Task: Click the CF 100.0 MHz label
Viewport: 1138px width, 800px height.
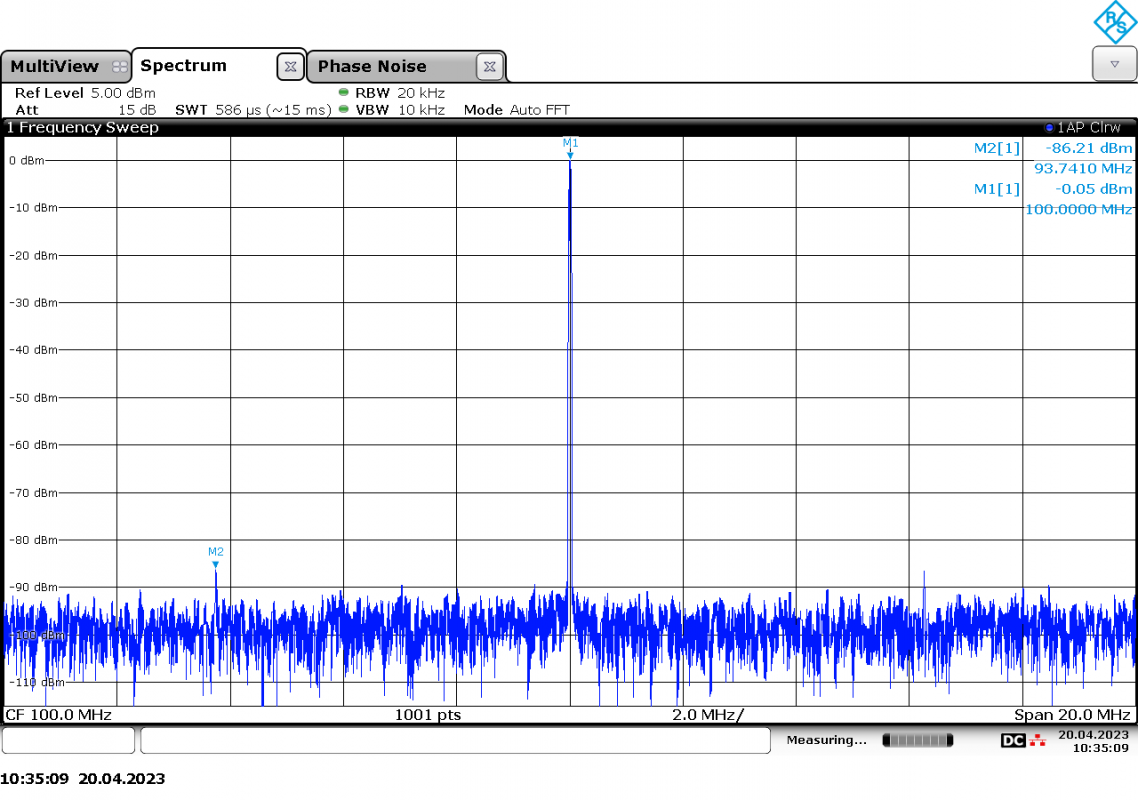Action: click(59, 714)
